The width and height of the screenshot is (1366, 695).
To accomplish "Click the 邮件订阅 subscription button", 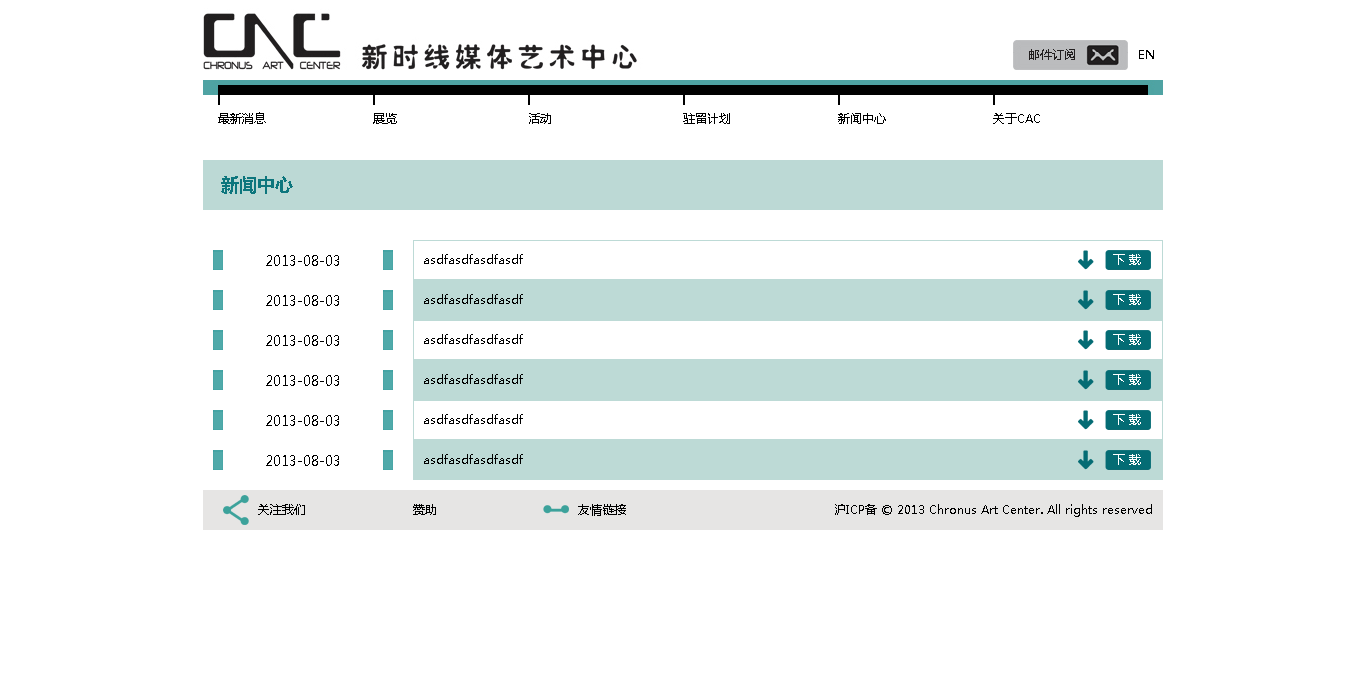I will point(1052,55).
